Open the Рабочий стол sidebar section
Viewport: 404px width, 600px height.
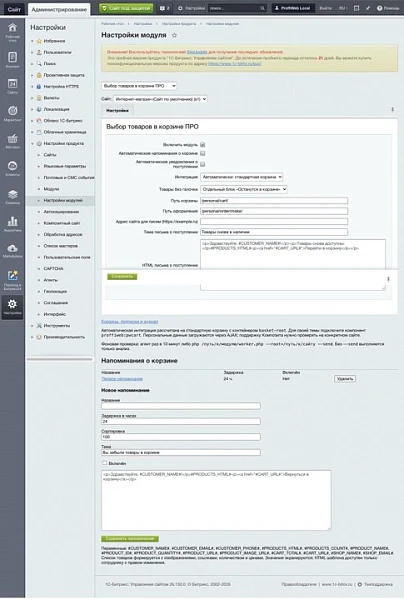[x=12, y=31]
